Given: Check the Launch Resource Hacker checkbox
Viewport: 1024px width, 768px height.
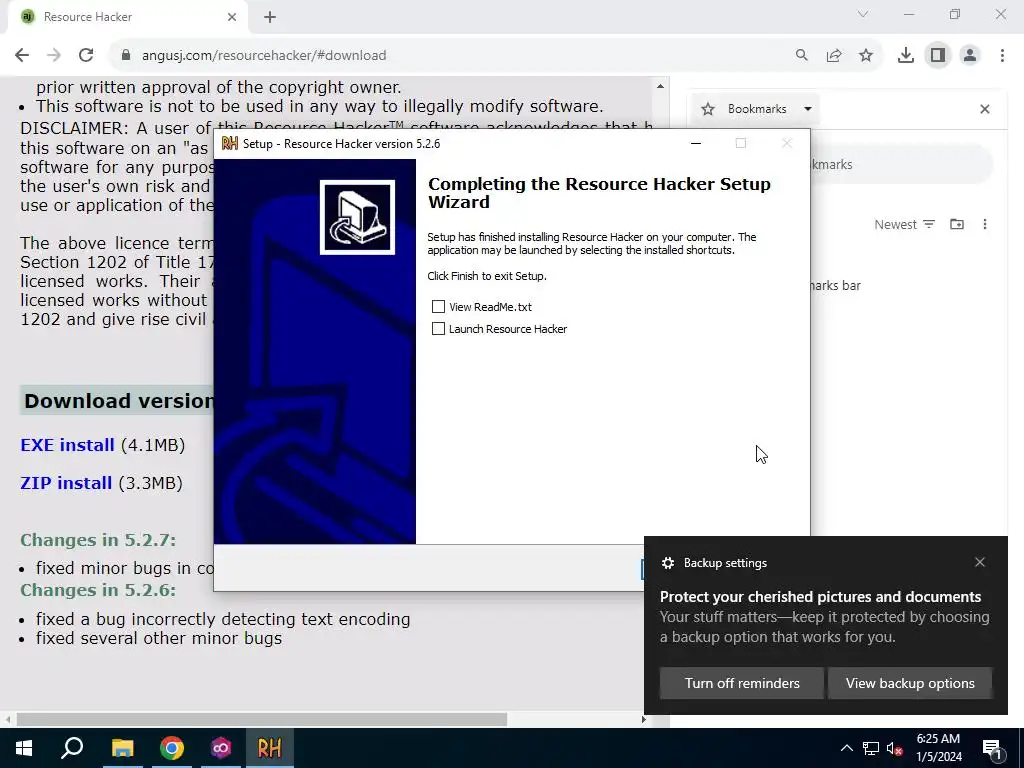Looking at the screenshot, I should point(438,328).
